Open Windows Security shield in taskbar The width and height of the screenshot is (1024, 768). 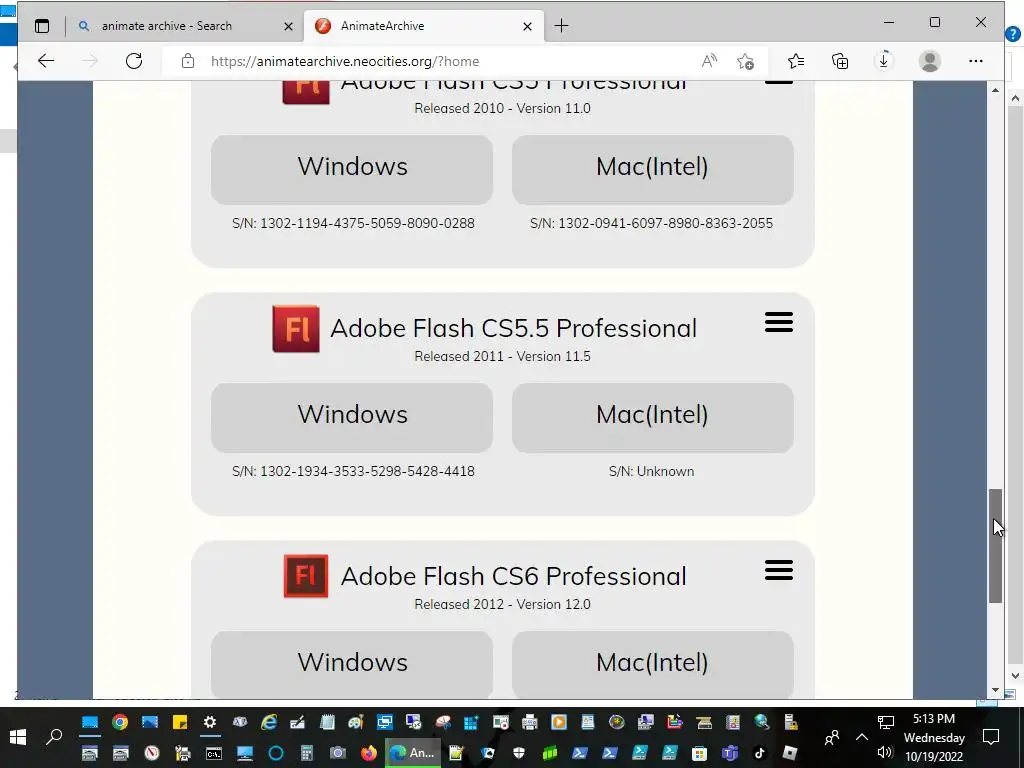click(x=519, y=753)
